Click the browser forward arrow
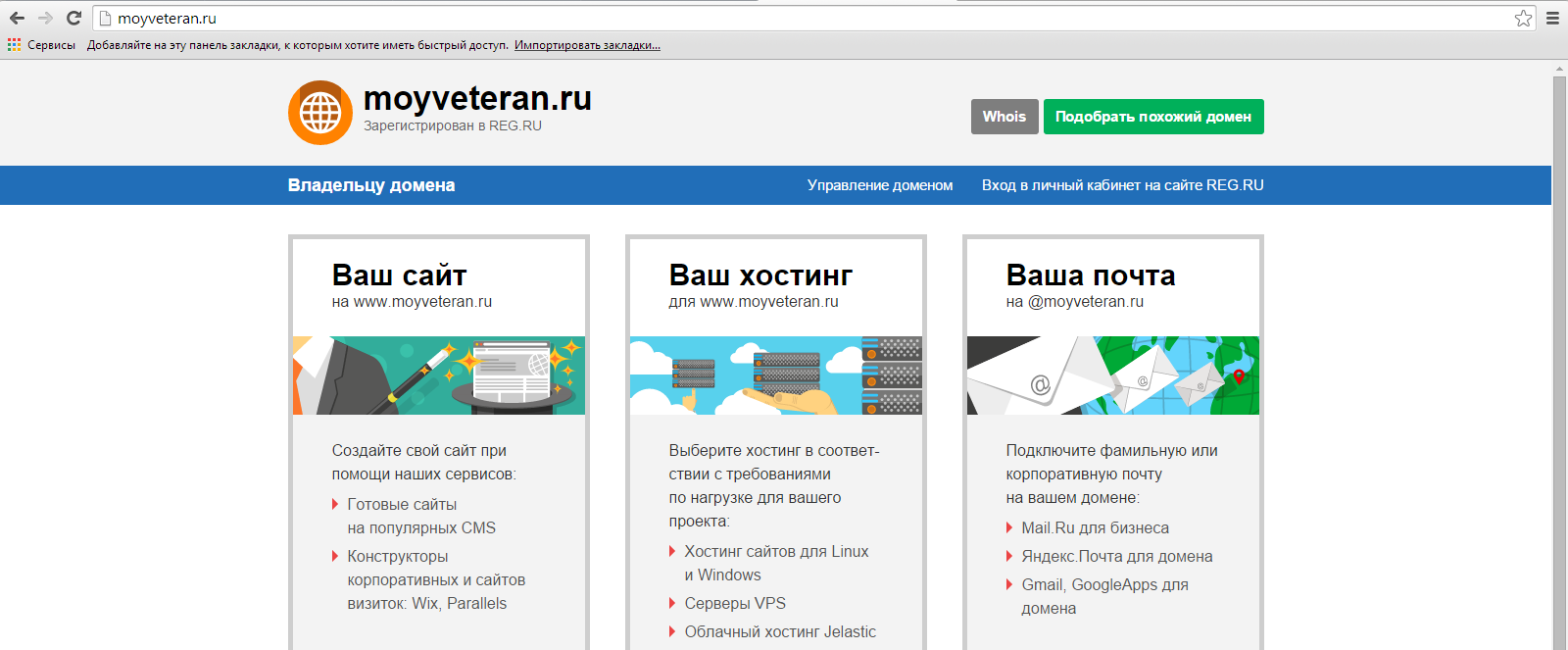 pos(45,18)
